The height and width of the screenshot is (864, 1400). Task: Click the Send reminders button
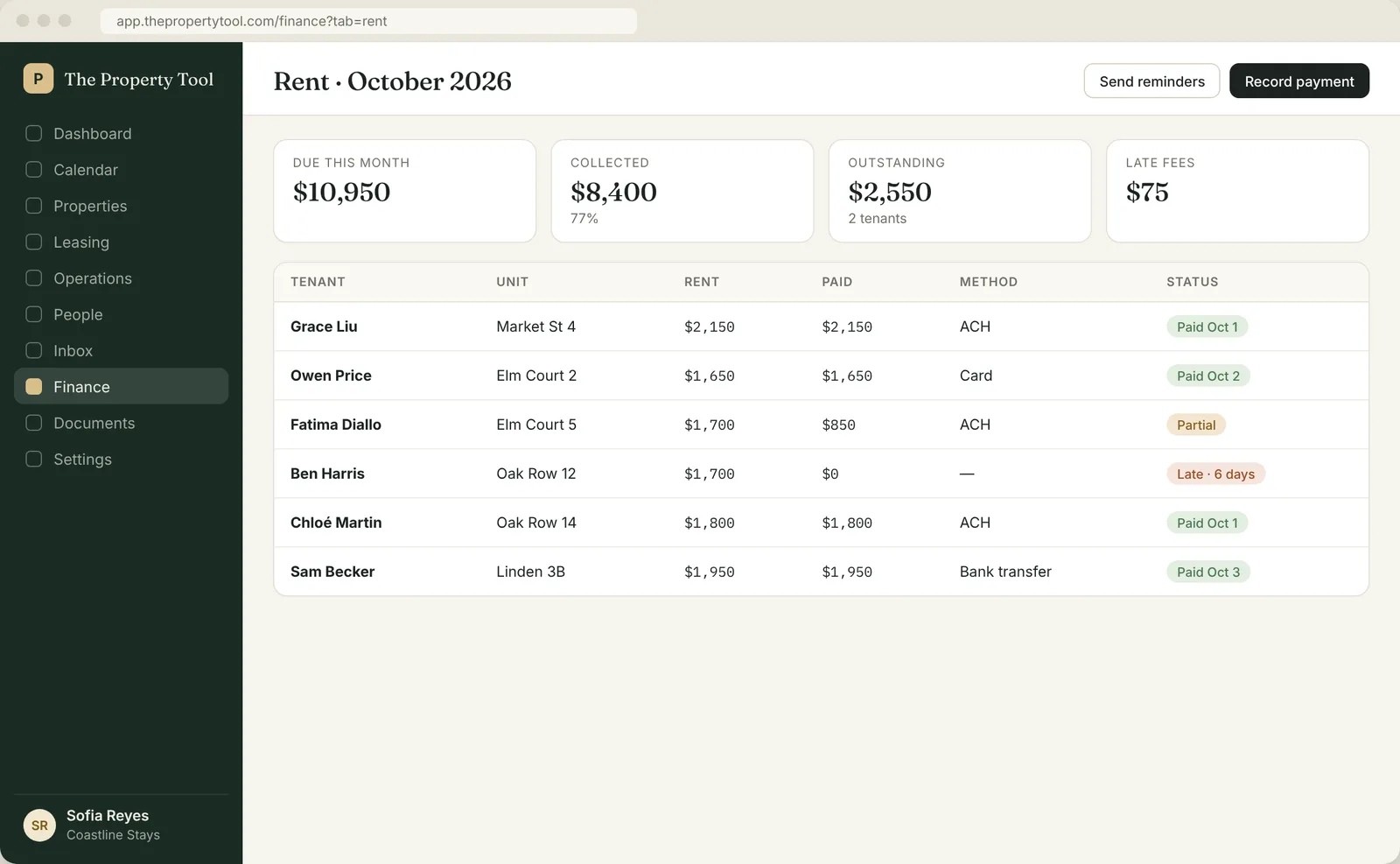pos(1151,81)
